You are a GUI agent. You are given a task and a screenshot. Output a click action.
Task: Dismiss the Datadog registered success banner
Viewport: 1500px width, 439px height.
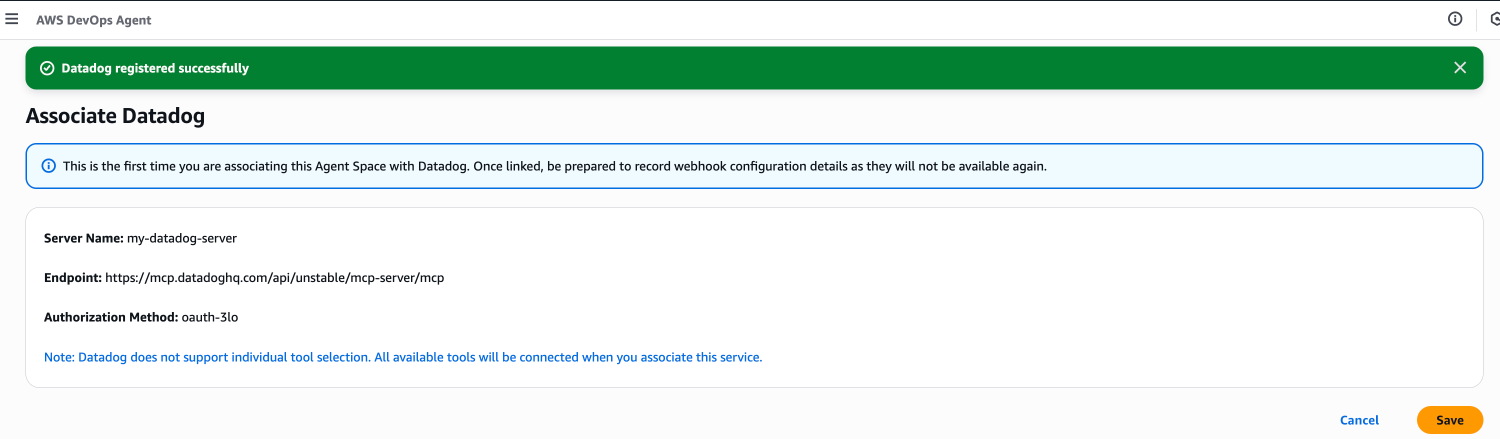tap(1460, 68)
